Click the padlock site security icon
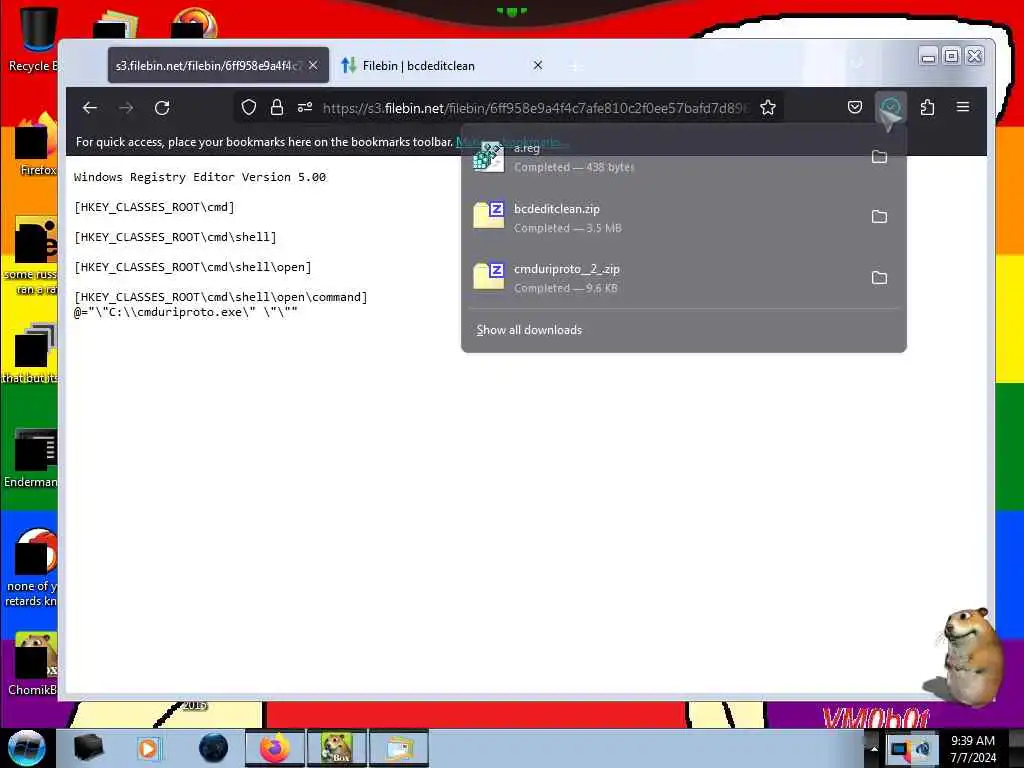This screenshot has width=1024, height=768. (x=277, y=108)
